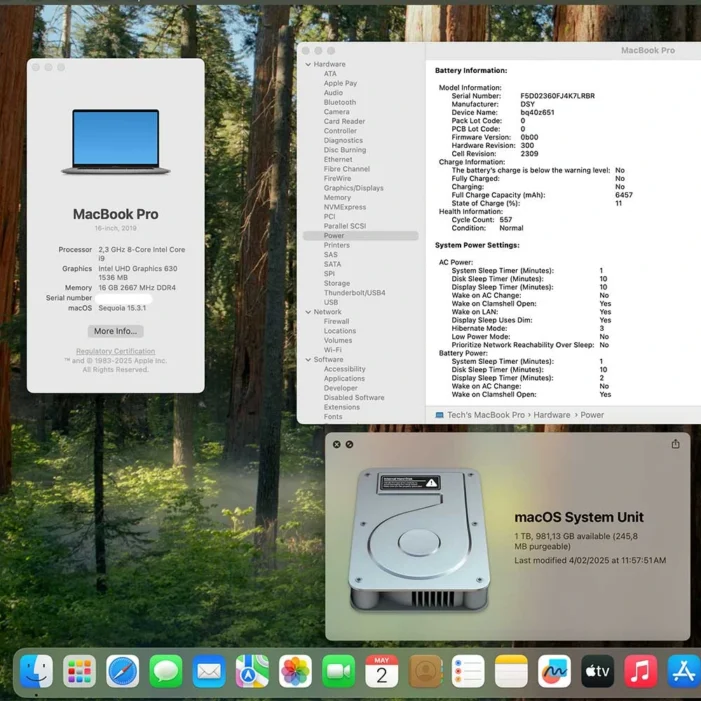Open Reminders app in Dock

point(468,671)
